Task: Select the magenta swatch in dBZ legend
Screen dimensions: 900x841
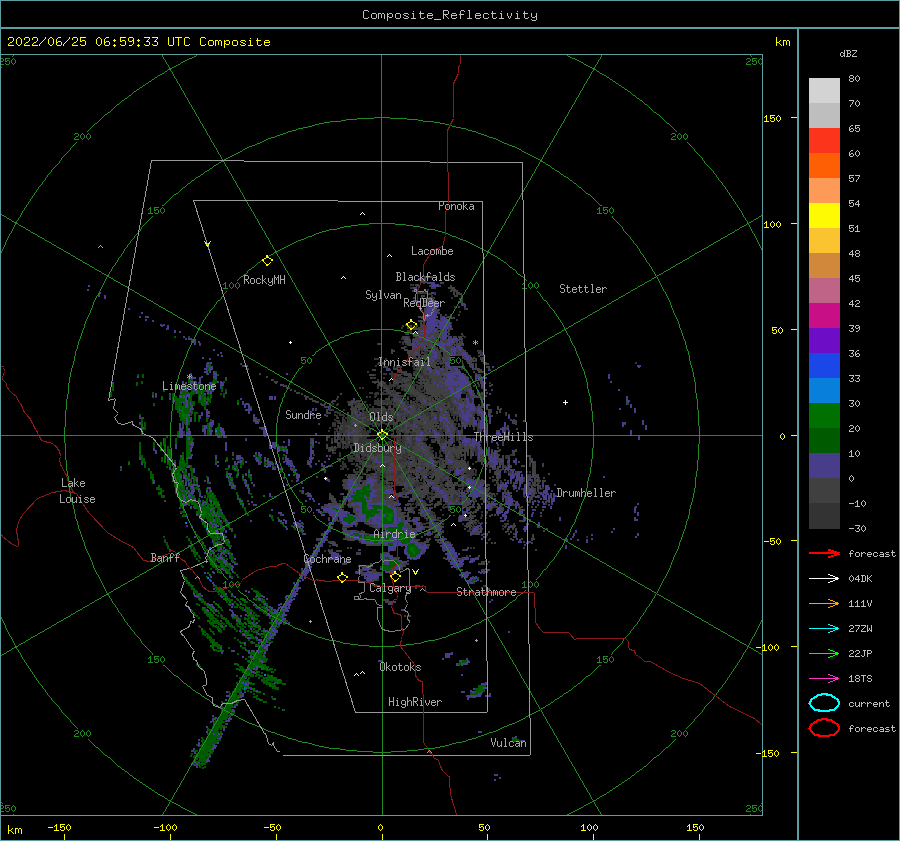Action: click(x=824, y=315)
